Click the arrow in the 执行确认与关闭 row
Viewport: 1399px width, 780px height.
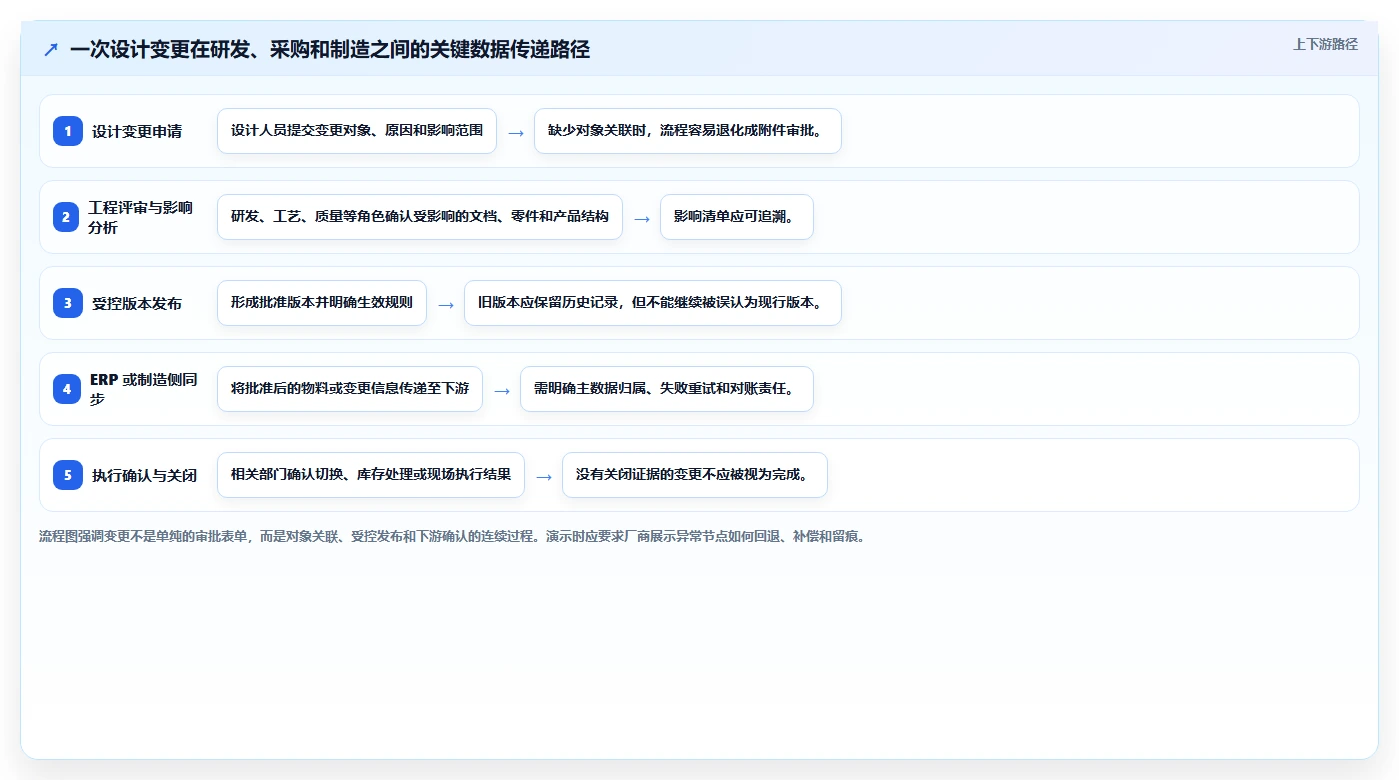[544, 476]
